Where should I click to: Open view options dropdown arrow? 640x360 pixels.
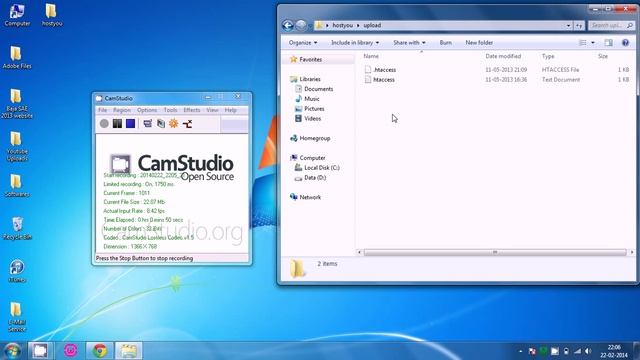pos(593,42)
